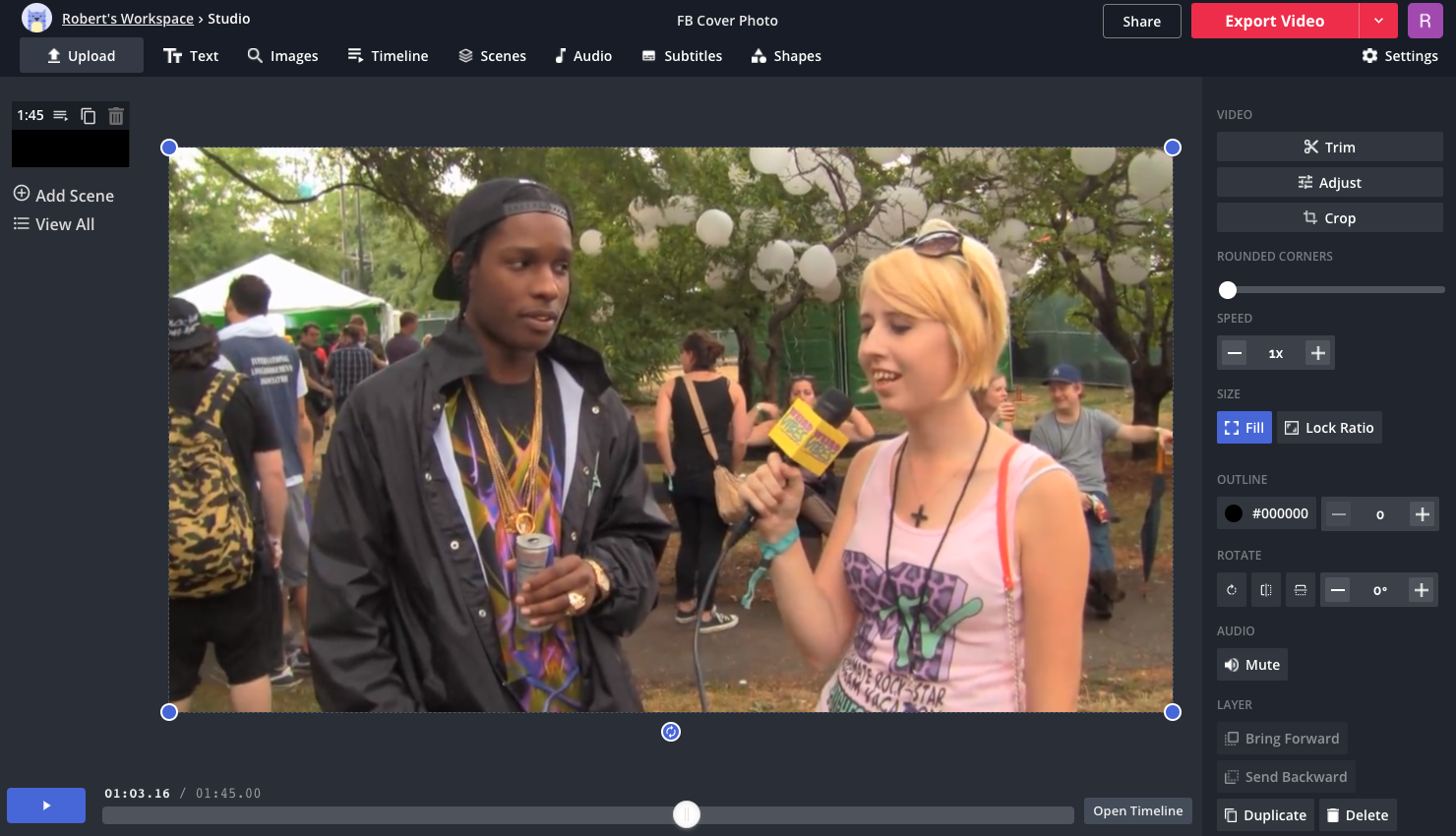Flip the video vertically
The width and height of the screenshot is (1456, 836).
[1301, 590]
